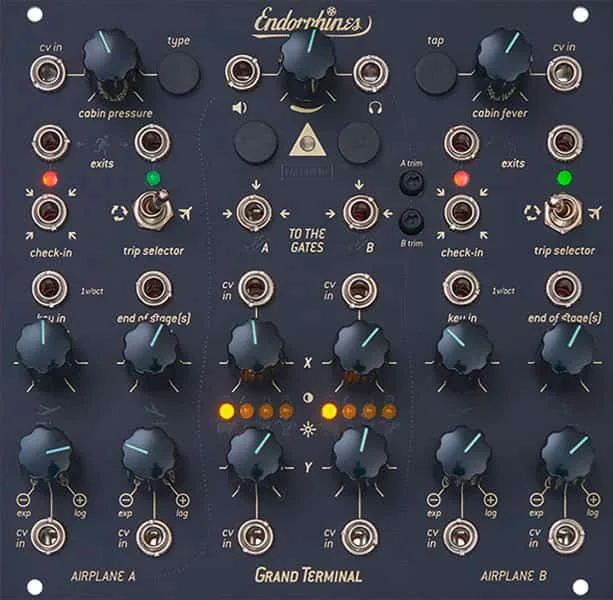Click the bright yellow first LED of channel A

coord(227,412)
